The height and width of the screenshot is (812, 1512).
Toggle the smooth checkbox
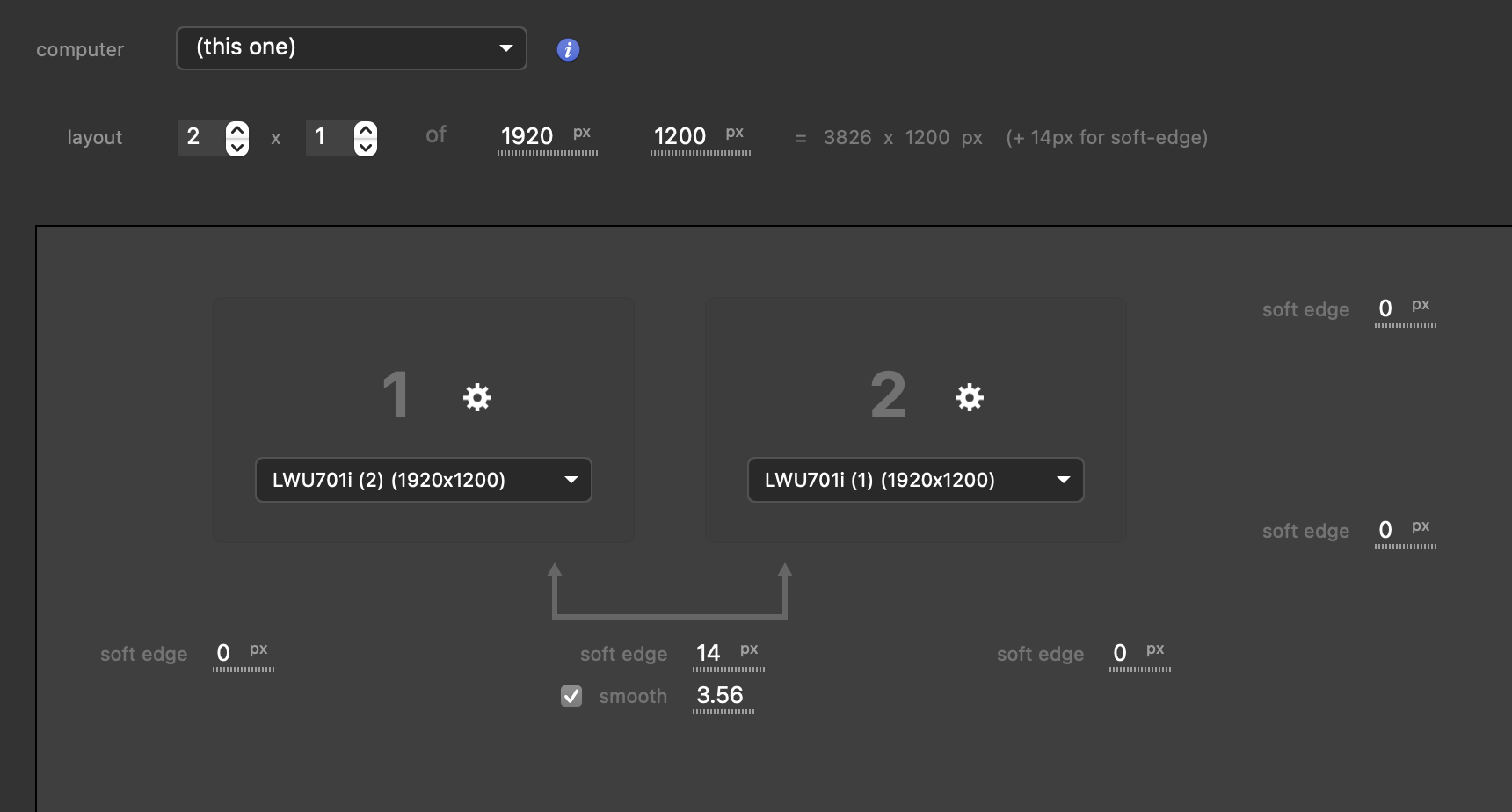pyautogui.click(x=571, y=696)
